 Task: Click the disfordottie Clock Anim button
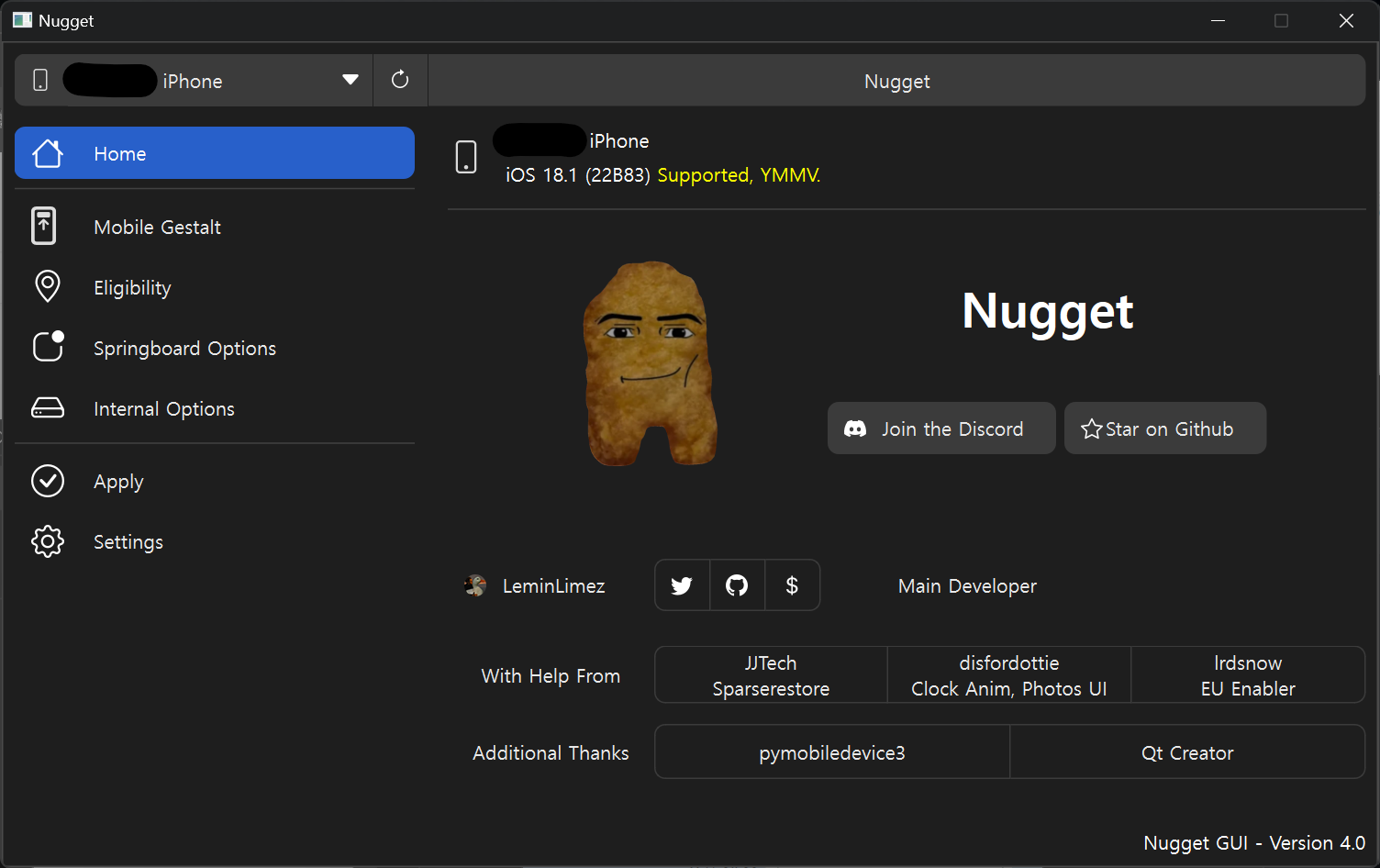(x=1009, y=675)
